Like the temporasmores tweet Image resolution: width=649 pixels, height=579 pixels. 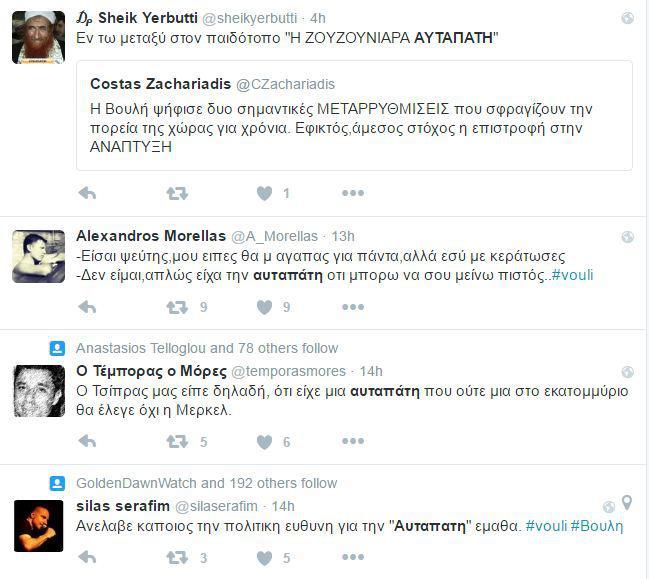[264, 442]
